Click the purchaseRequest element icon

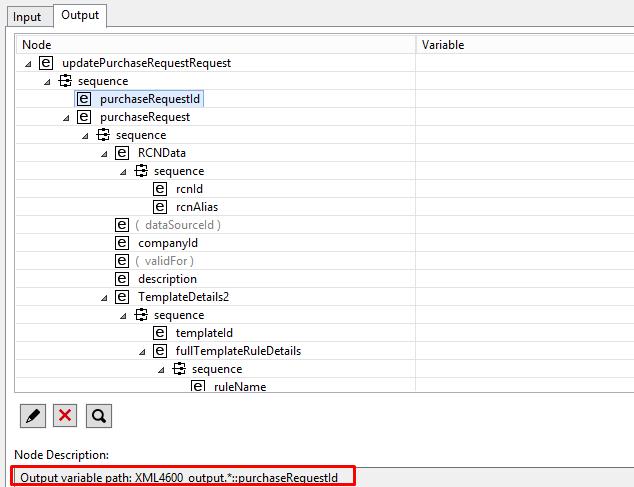84,117
